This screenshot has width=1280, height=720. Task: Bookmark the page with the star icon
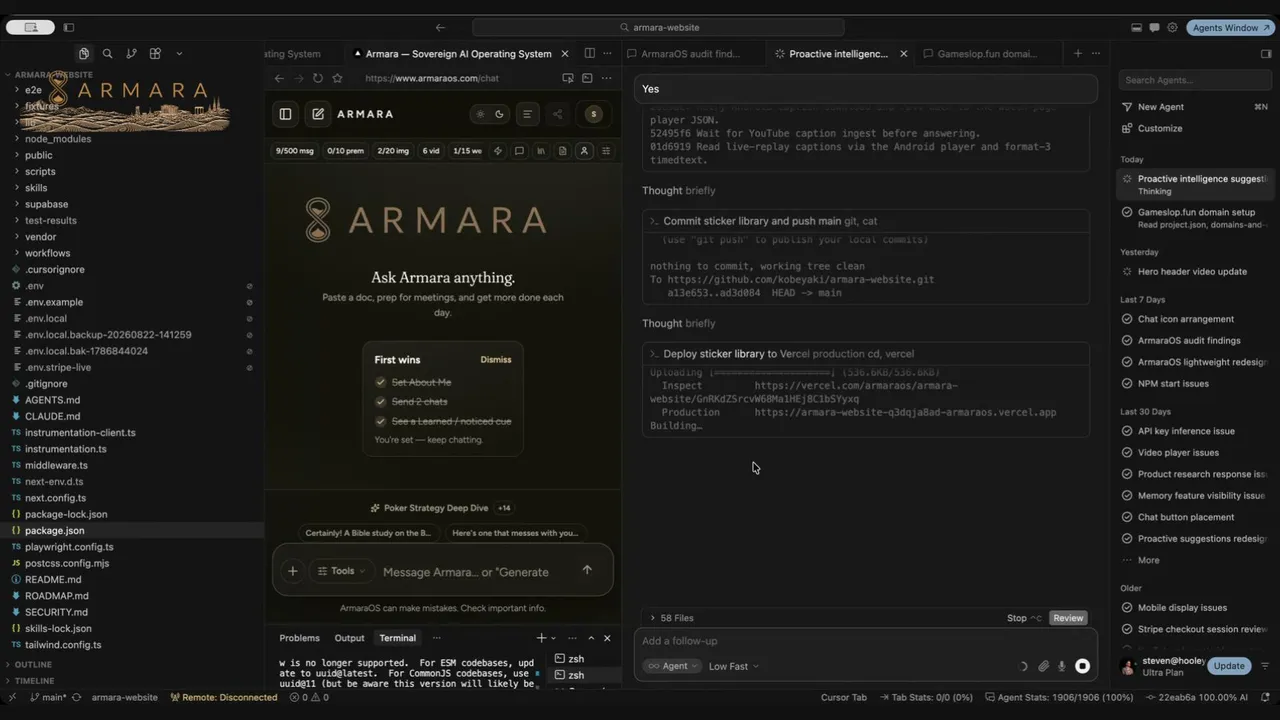coord(337,78)
